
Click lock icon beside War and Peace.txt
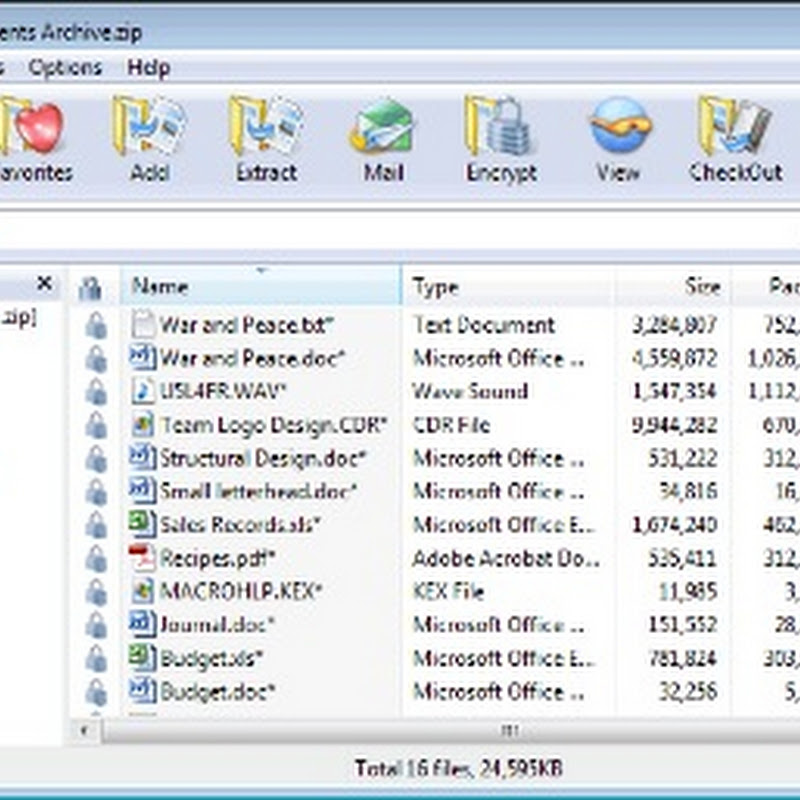[96, 326]
